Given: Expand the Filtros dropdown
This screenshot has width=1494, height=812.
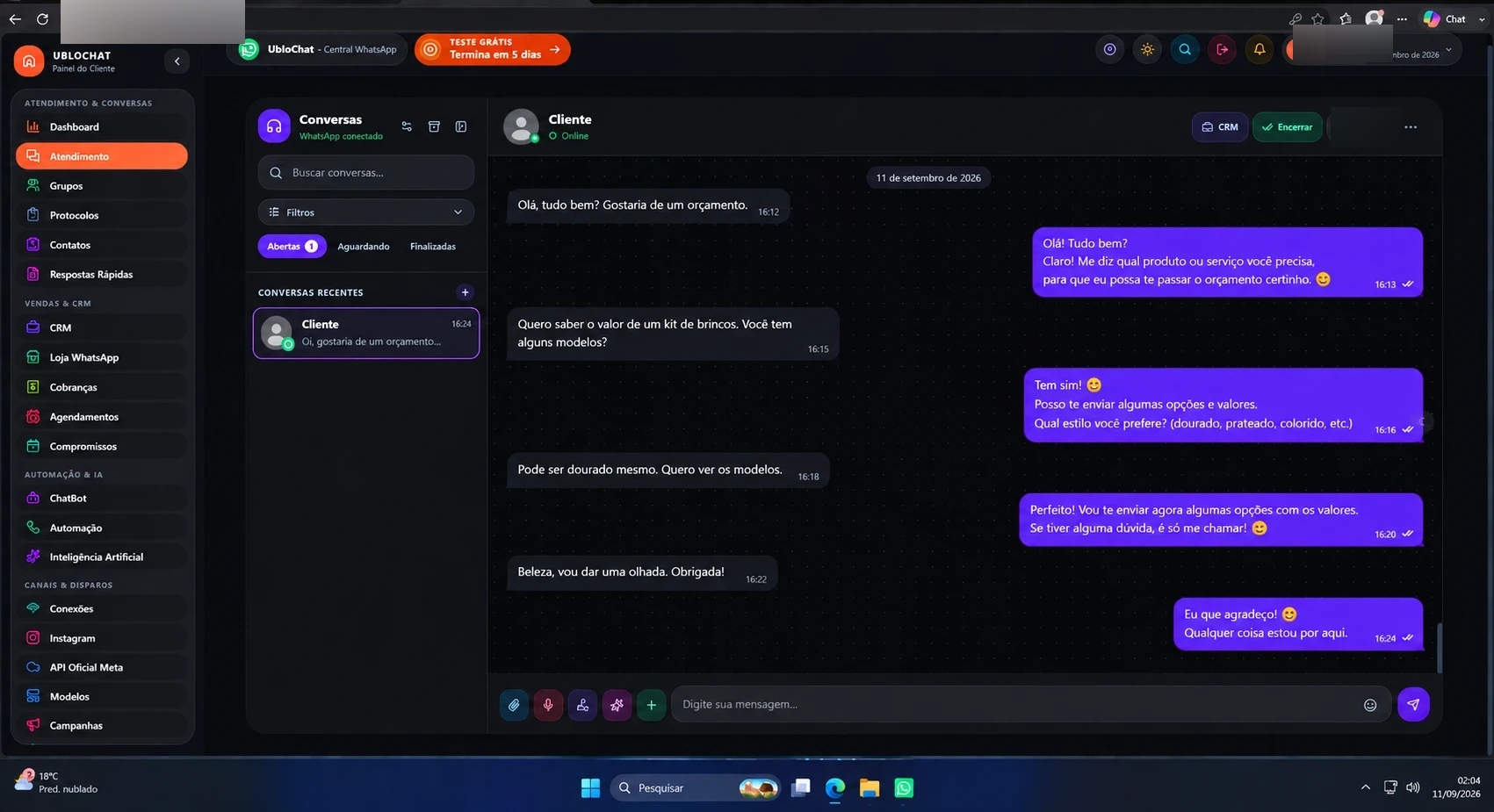Looking at the screenshot, I should click(366, 212).
